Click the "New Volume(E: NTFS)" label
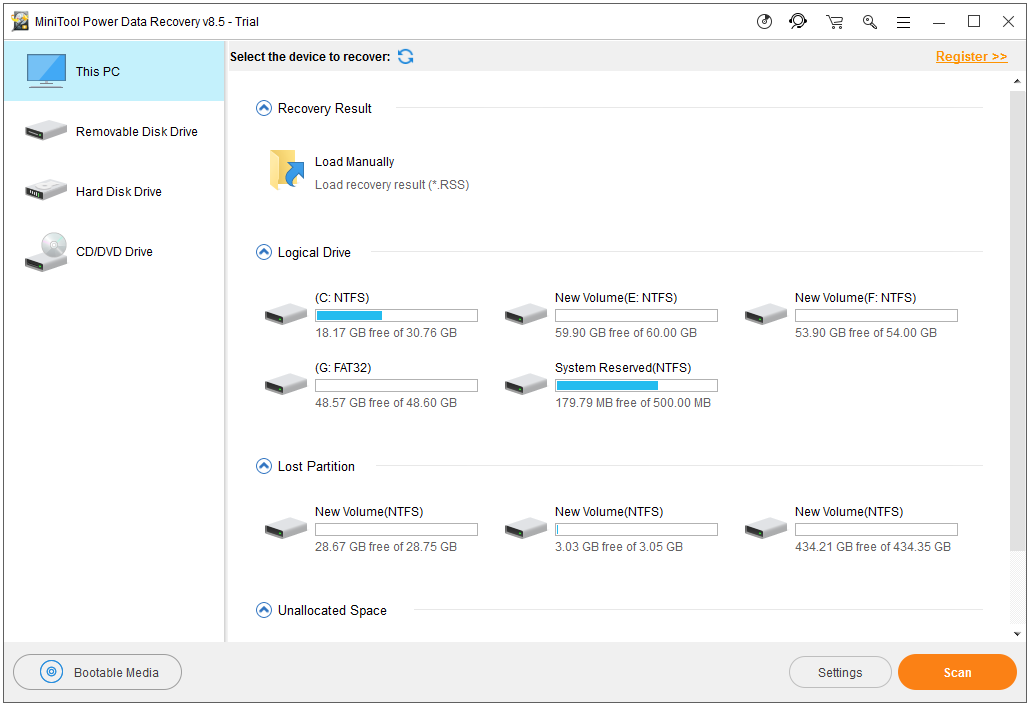The width and height of the screenshot is (1030, 707). 616,298
